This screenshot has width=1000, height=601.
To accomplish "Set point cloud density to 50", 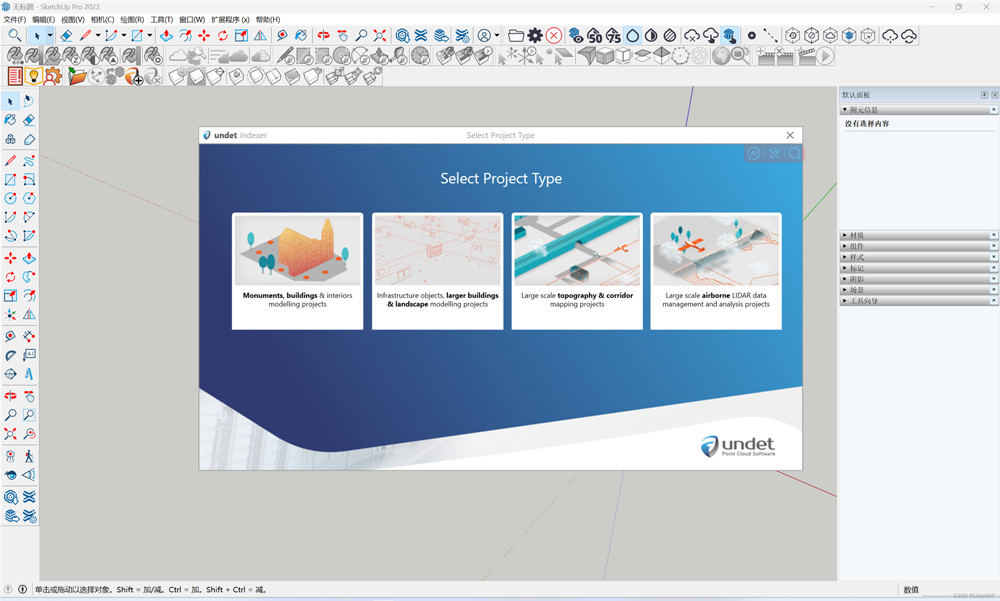I will (x=594, y=36).
